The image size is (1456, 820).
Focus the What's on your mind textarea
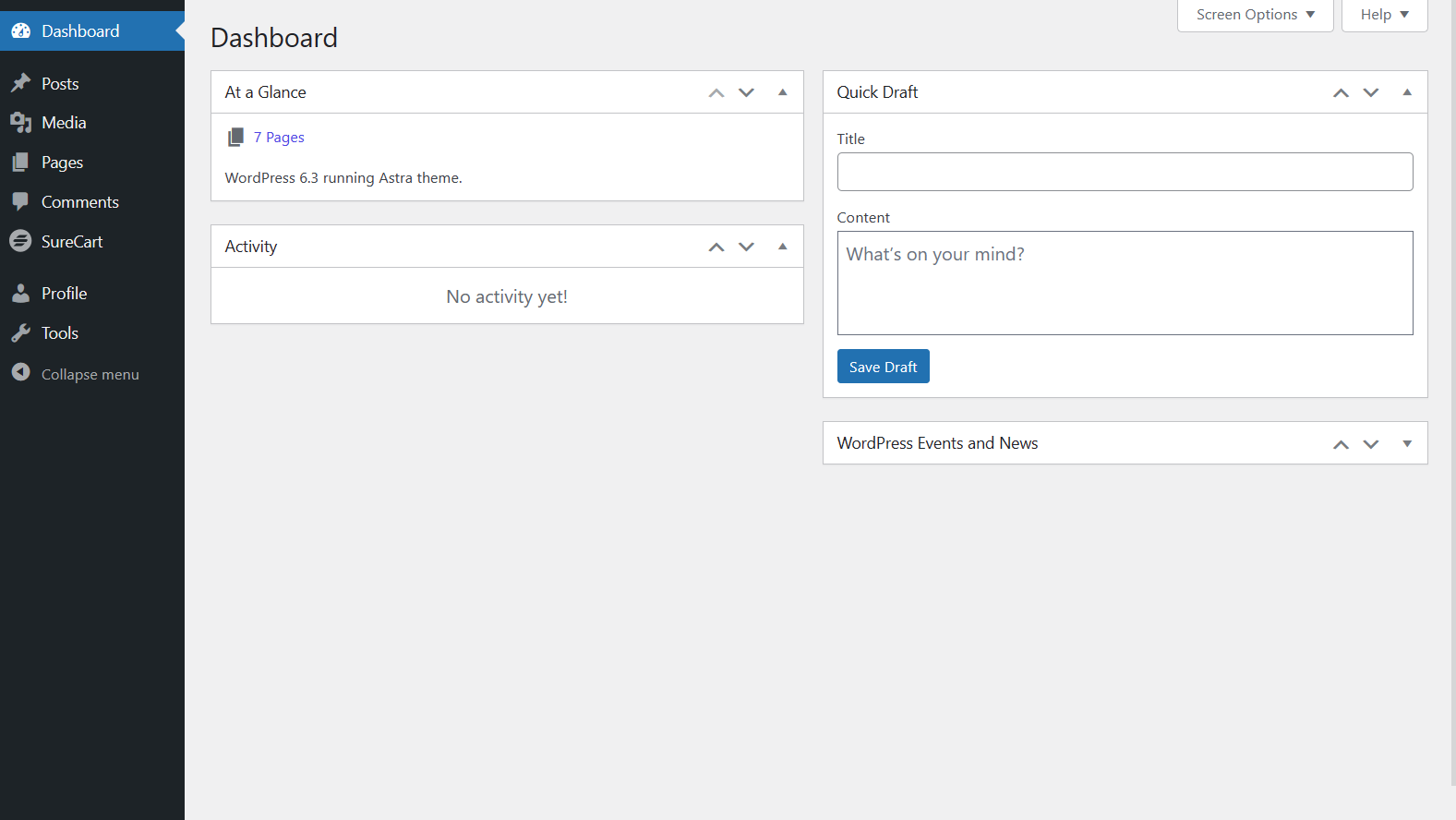click(x=1124, y=283)
